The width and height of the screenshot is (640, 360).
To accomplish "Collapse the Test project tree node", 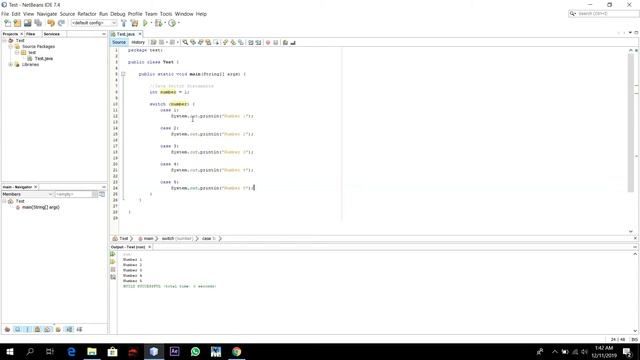I will (4, 40).
